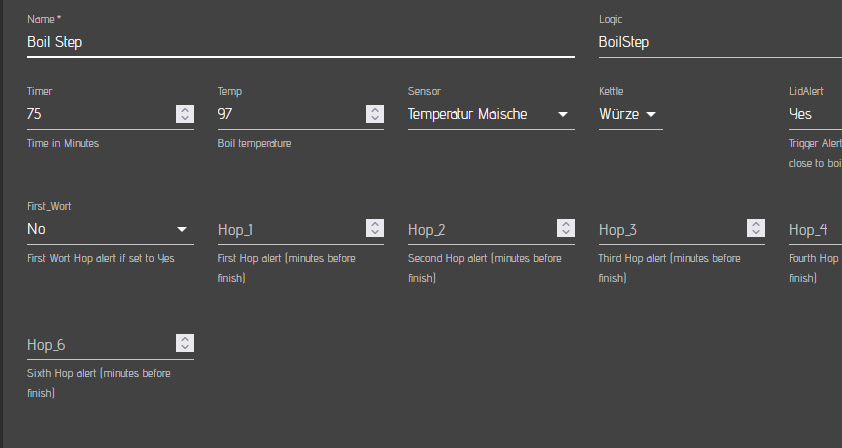Open the First_Wort dropdown set to No
This screenshot has height=448, width=842.
tap(108, 229)
